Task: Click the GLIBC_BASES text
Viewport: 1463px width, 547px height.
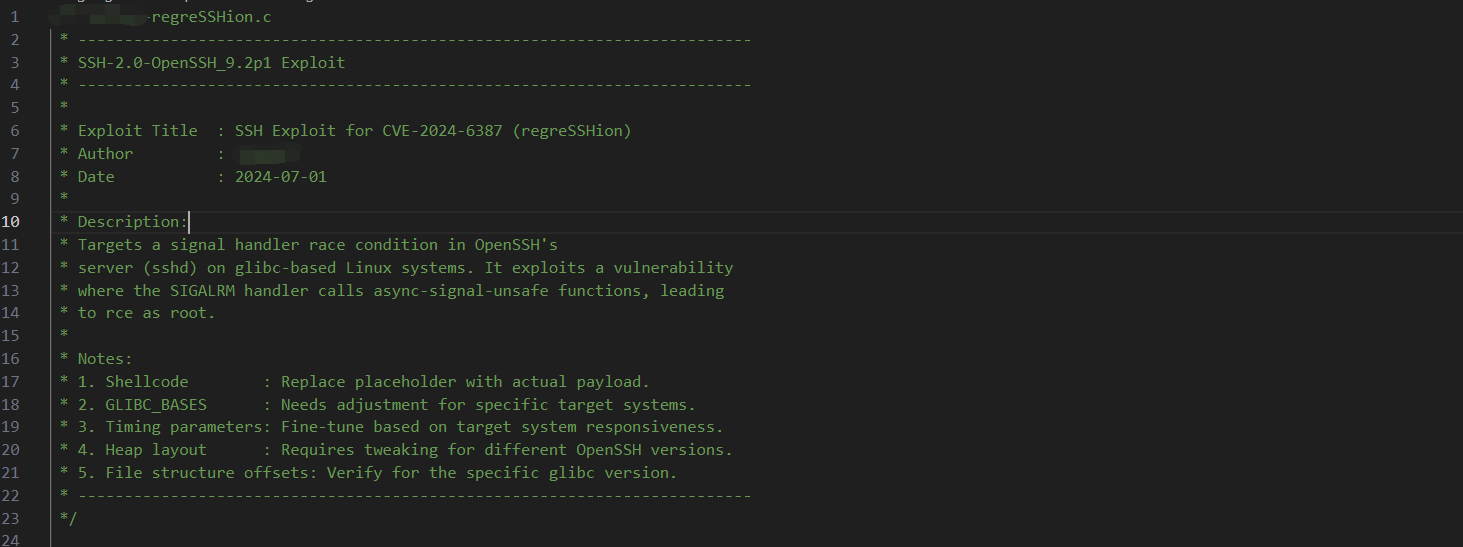Action: click(x=156, y=405)
